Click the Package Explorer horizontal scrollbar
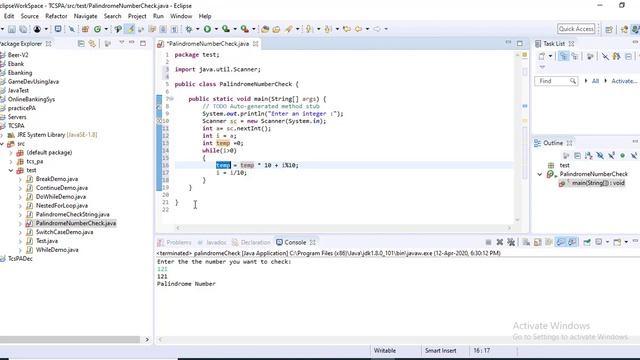The image size is (640, 360). click(70, 339)
